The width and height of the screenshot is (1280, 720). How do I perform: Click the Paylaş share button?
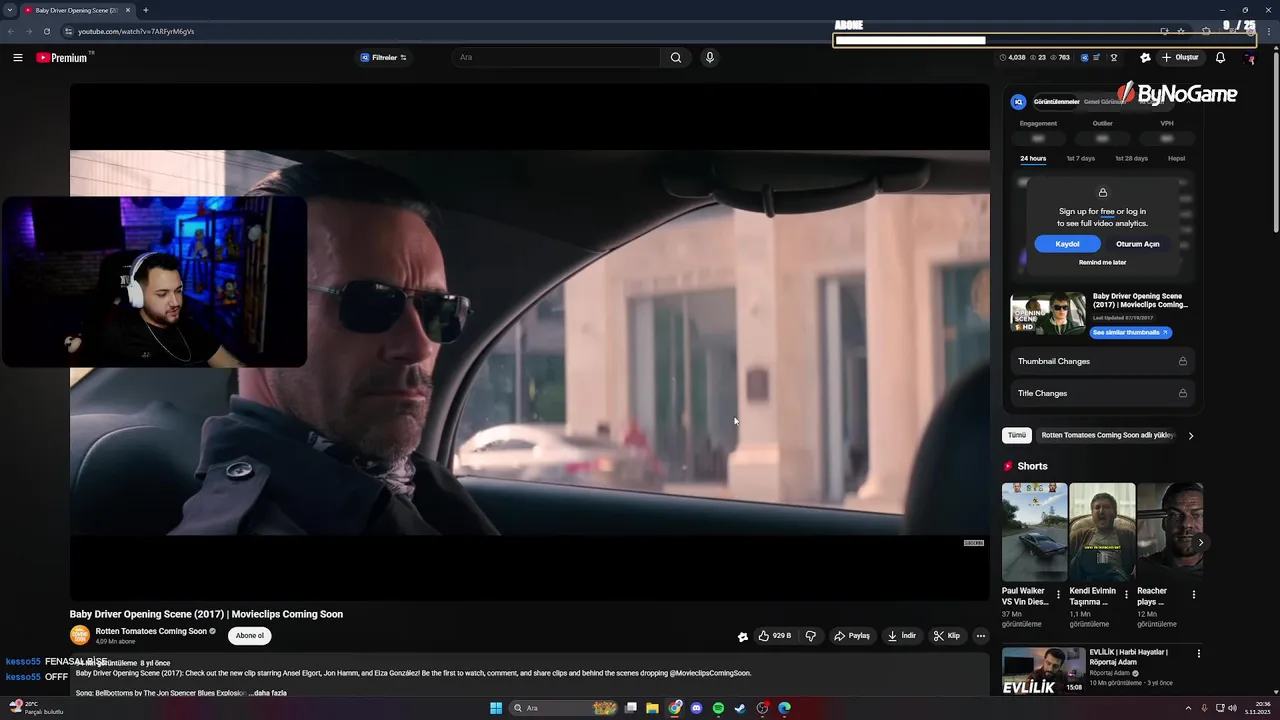coord(852,636)
